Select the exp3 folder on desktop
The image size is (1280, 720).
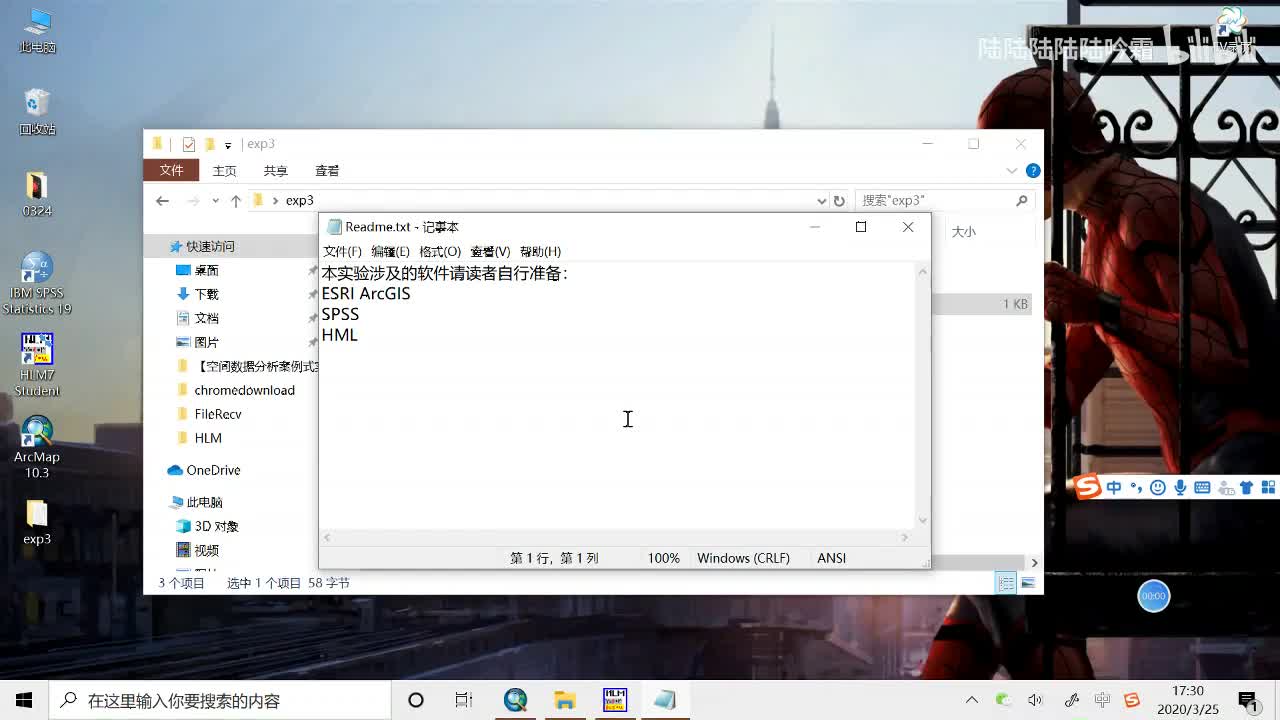coord(37,522)
